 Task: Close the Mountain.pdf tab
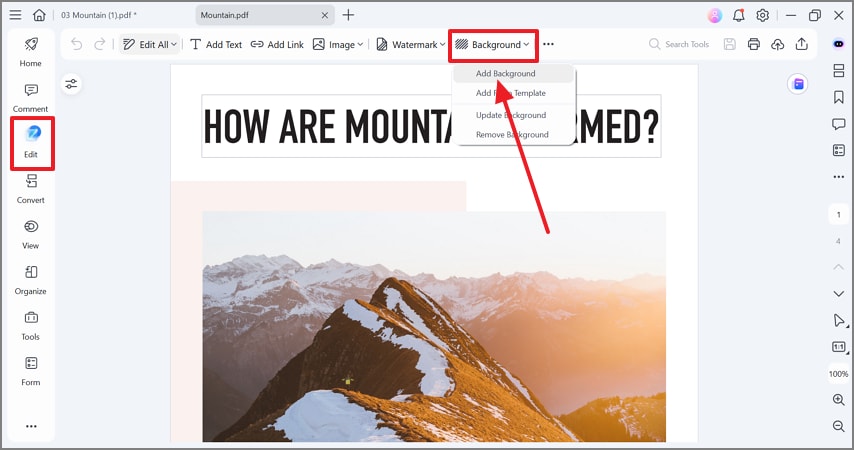coord(325,15)
